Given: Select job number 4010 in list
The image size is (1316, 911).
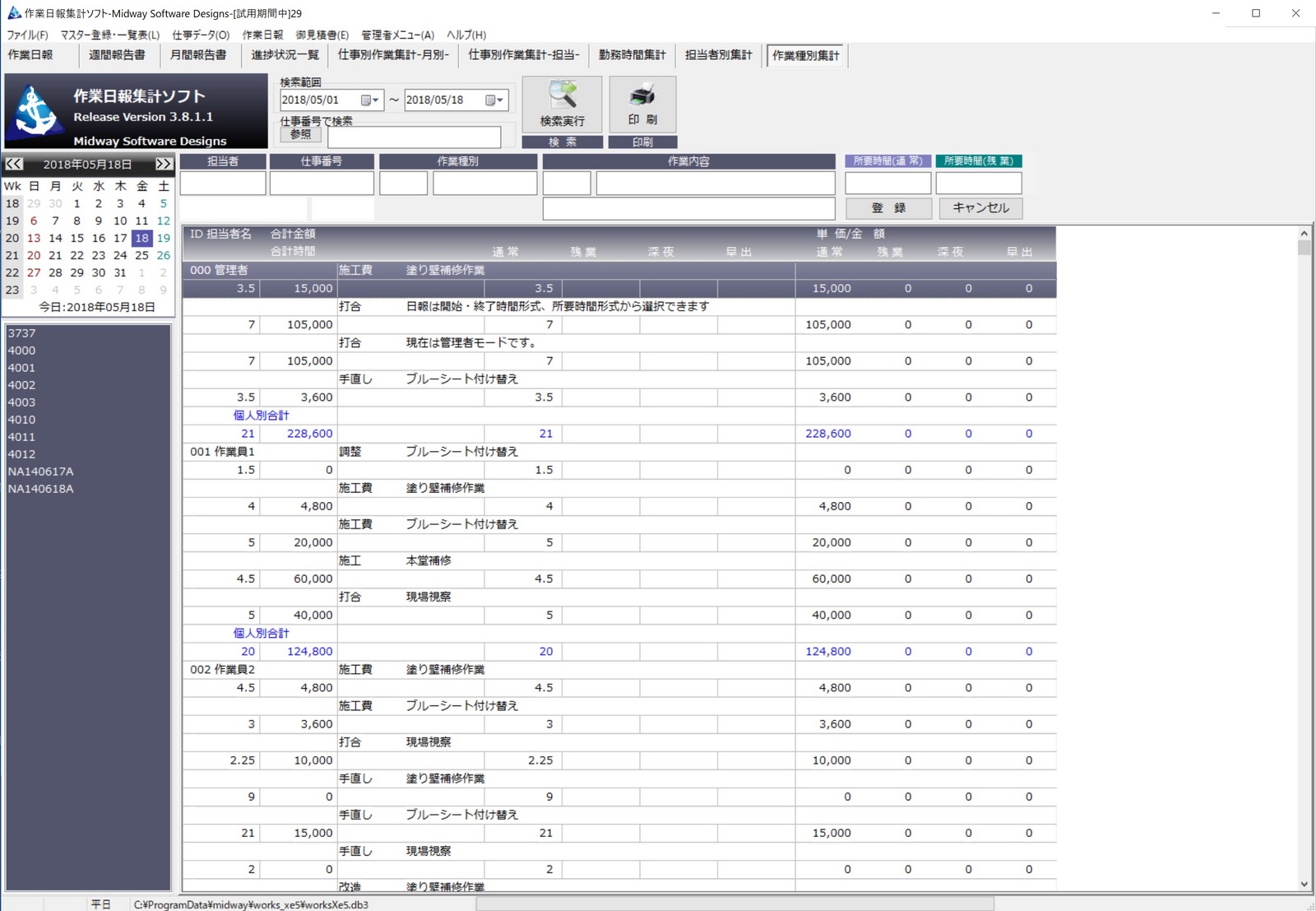Looking at the screenshot, I should (88, 420).
